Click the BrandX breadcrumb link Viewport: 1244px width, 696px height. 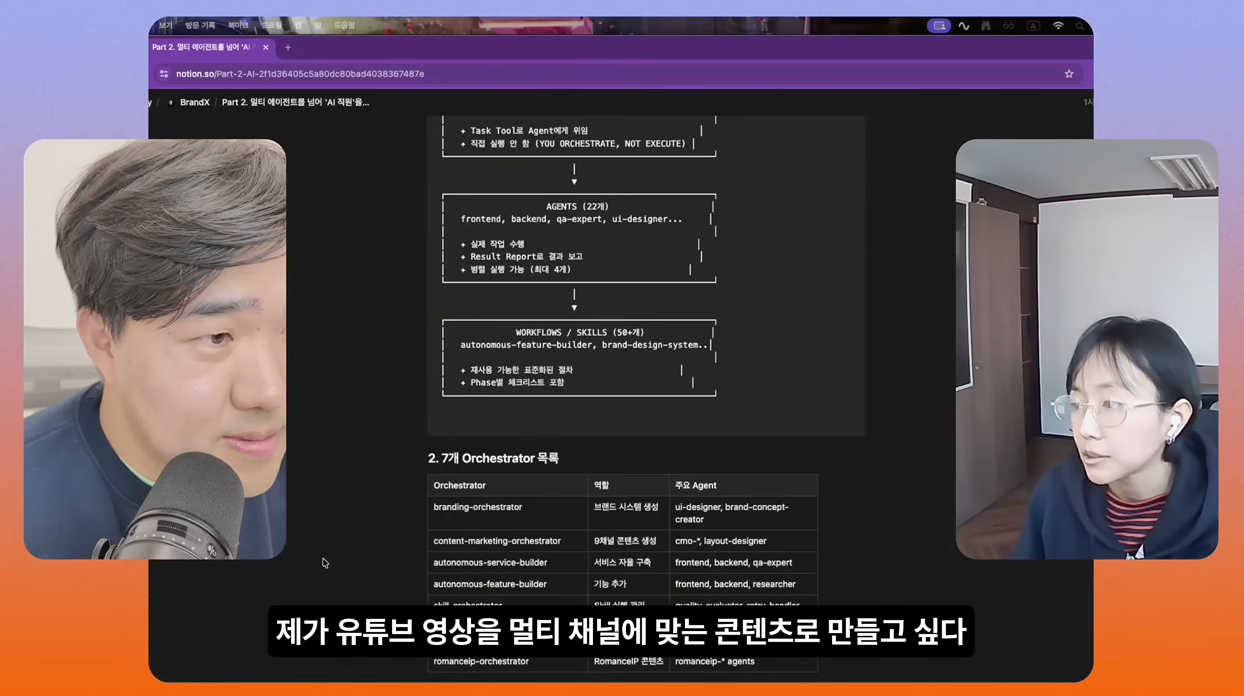195,101
